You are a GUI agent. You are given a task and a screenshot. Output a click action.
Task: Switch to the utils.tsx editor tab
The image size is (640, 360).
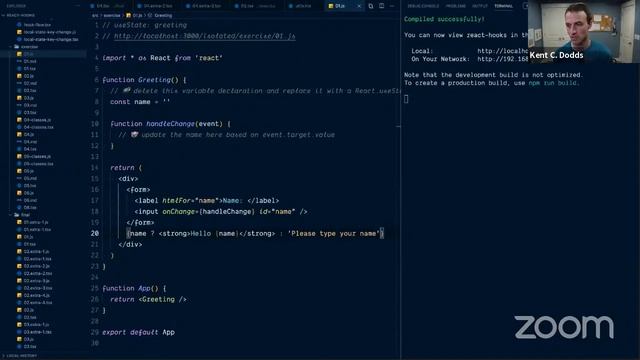pyautogui.click(x=302, y=6)
